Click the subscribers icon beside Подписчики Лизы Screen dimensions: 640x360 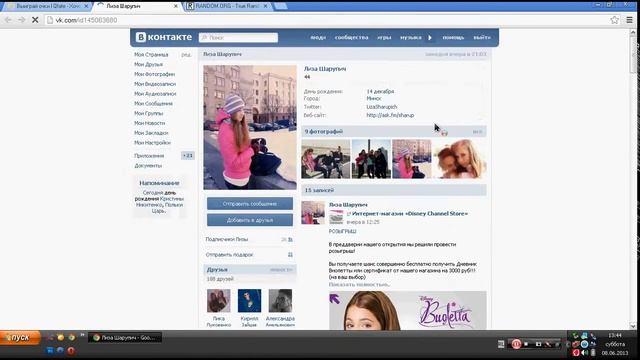290,240
